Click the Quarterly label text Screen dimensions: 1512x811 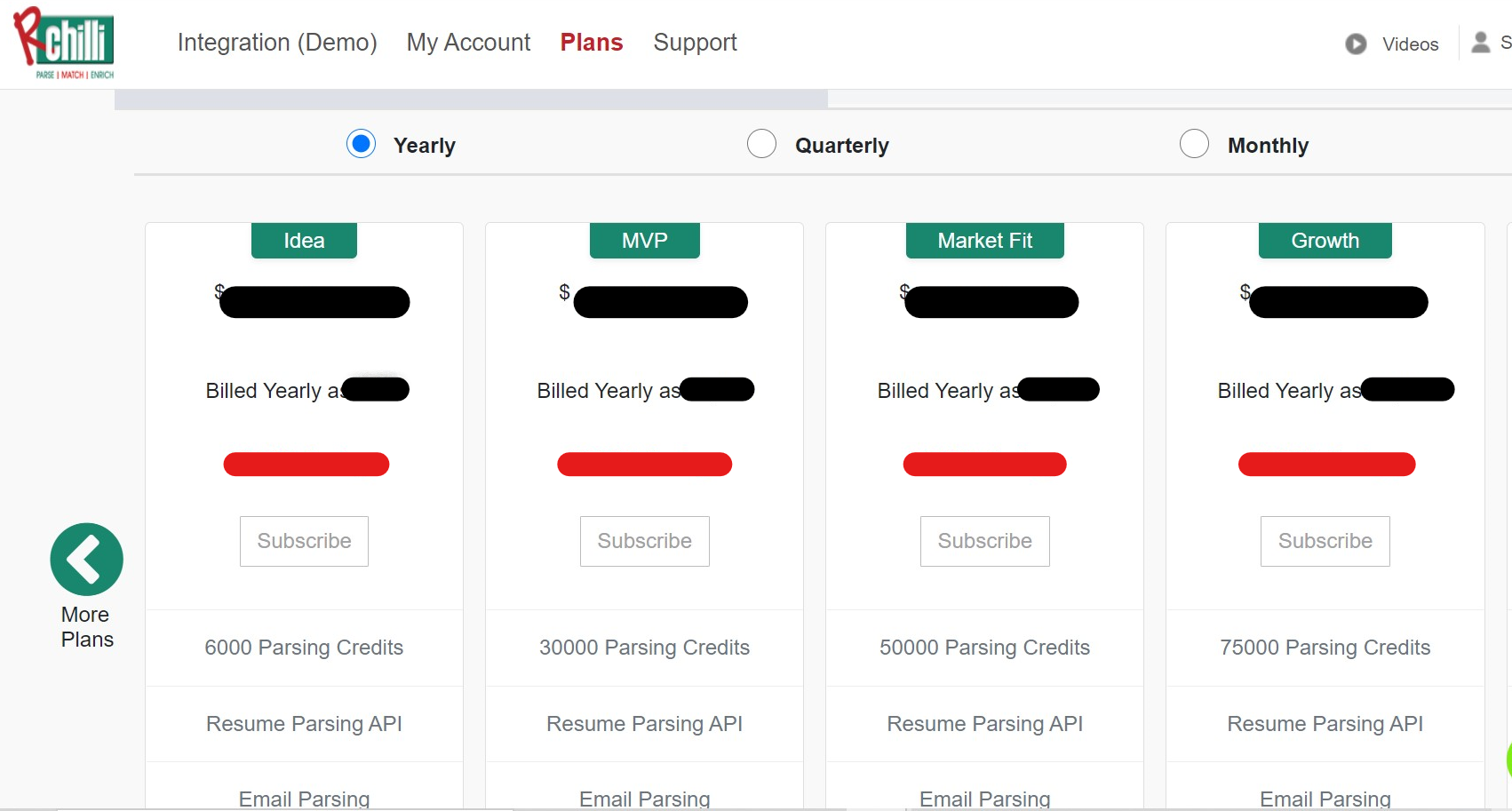[842, 146]
